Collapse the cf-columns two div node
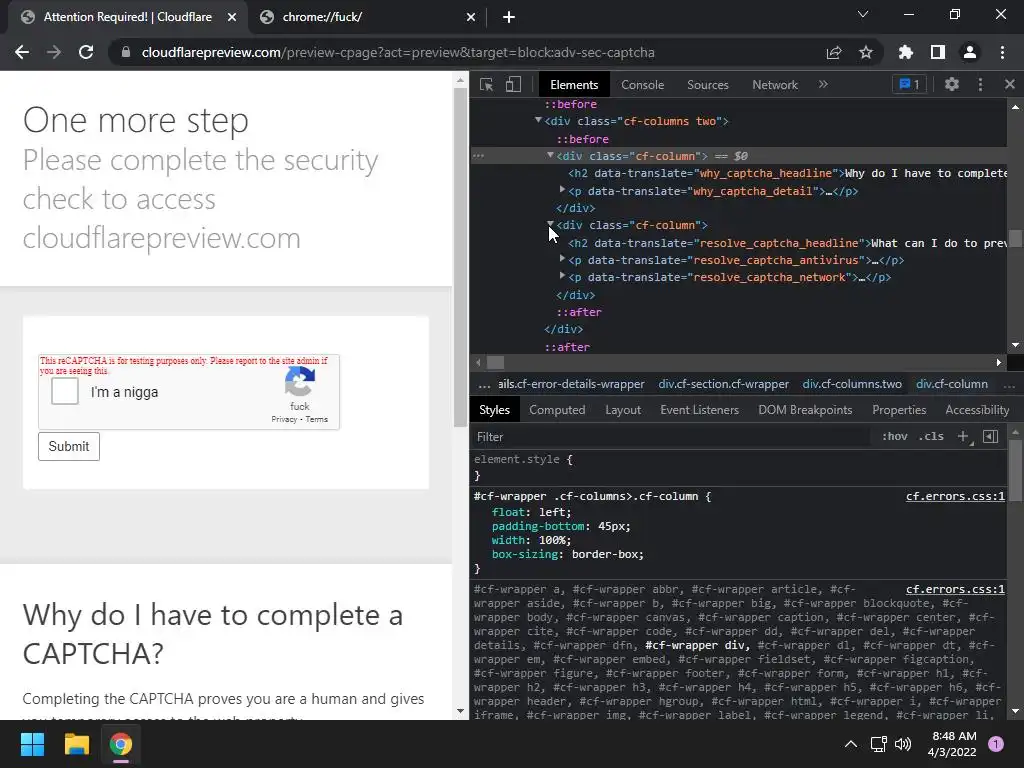Screen dimensions: 1024x768 538,120
